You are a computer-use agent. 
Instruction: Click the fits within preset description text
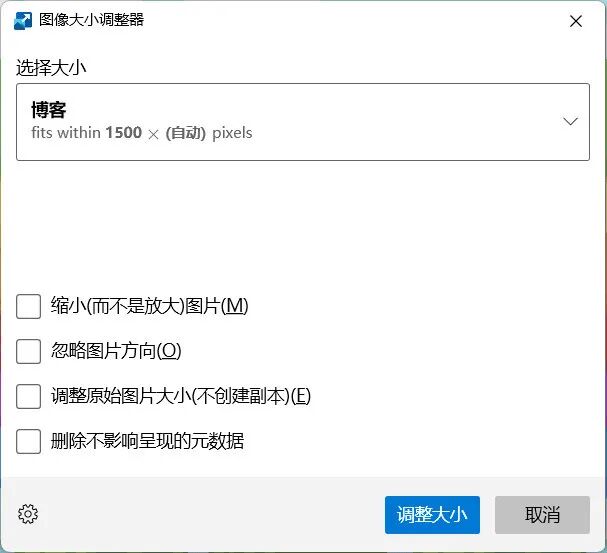[x=142, y=133]
